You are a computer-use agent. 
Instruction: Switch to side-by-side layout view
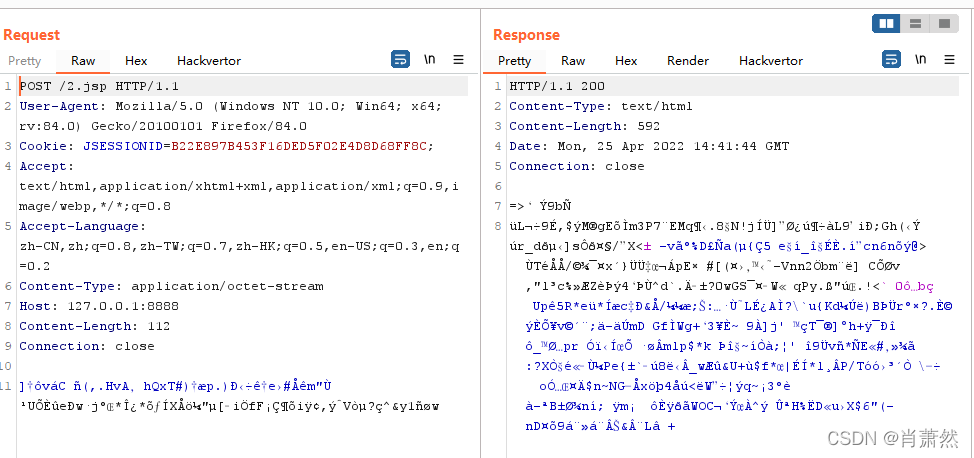(x=886, y=23)
